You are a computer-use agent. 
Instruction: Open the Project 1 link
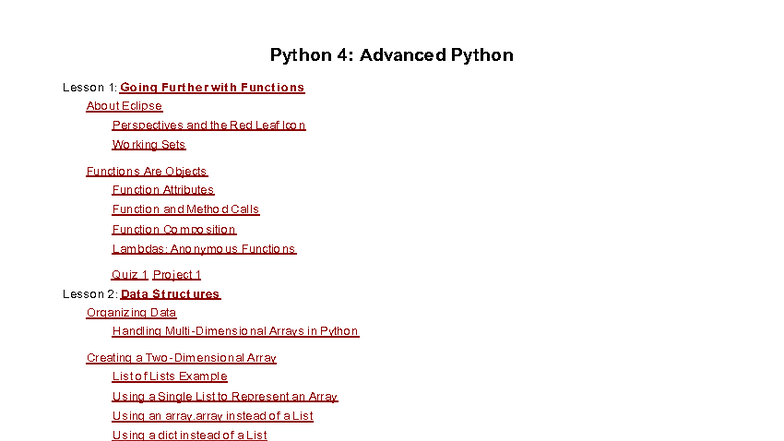tap(177, 275)
